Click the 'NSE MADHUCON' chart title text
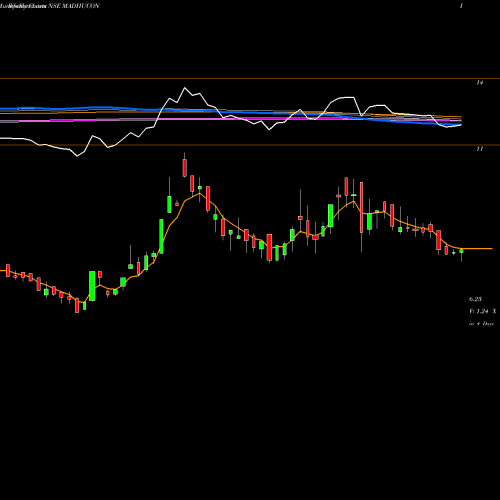 [74, 6]
